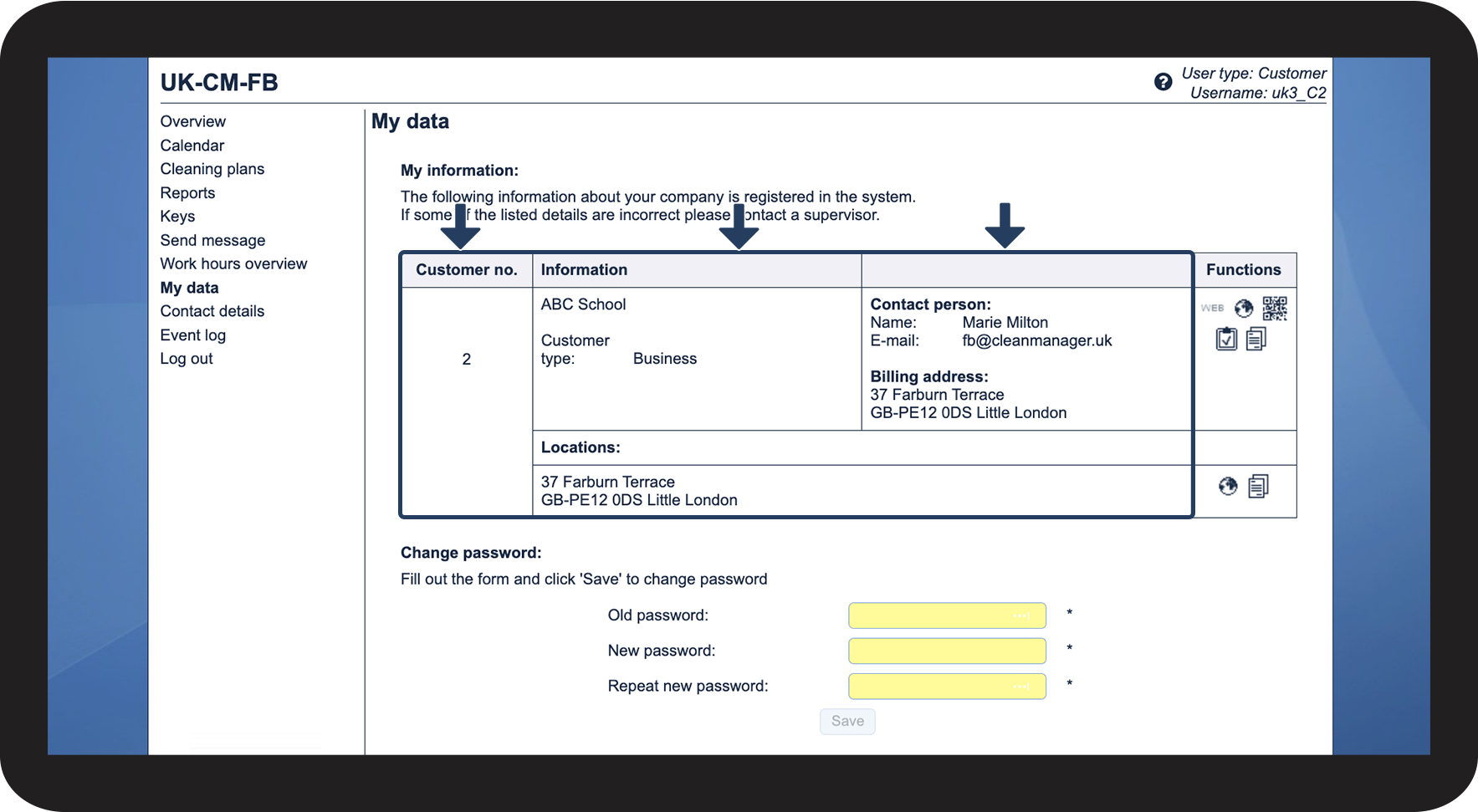The width and height of the screenshot is (1478, 812).
Task: Open the Calendar page
Action: tap(192, 146)
